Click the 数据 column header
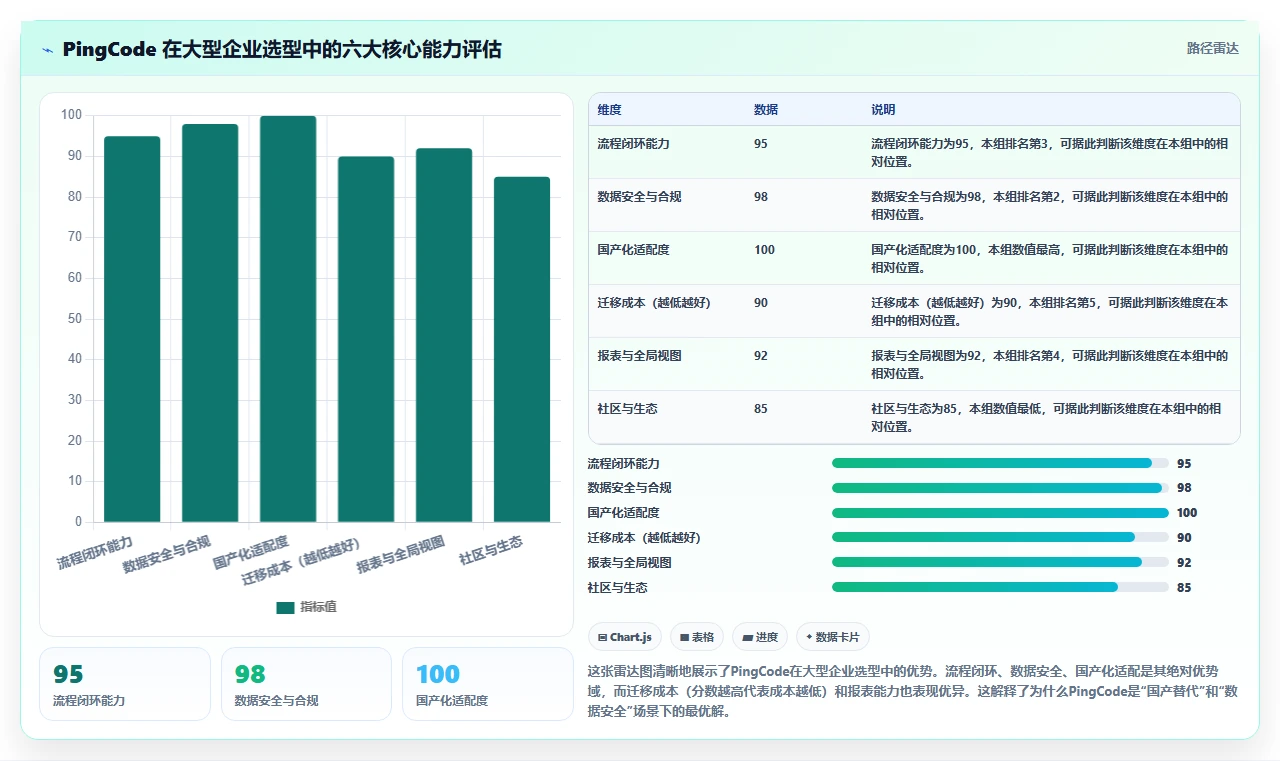Image resolution: width=1280 pixels, height=761 pixels. point(766,109)
